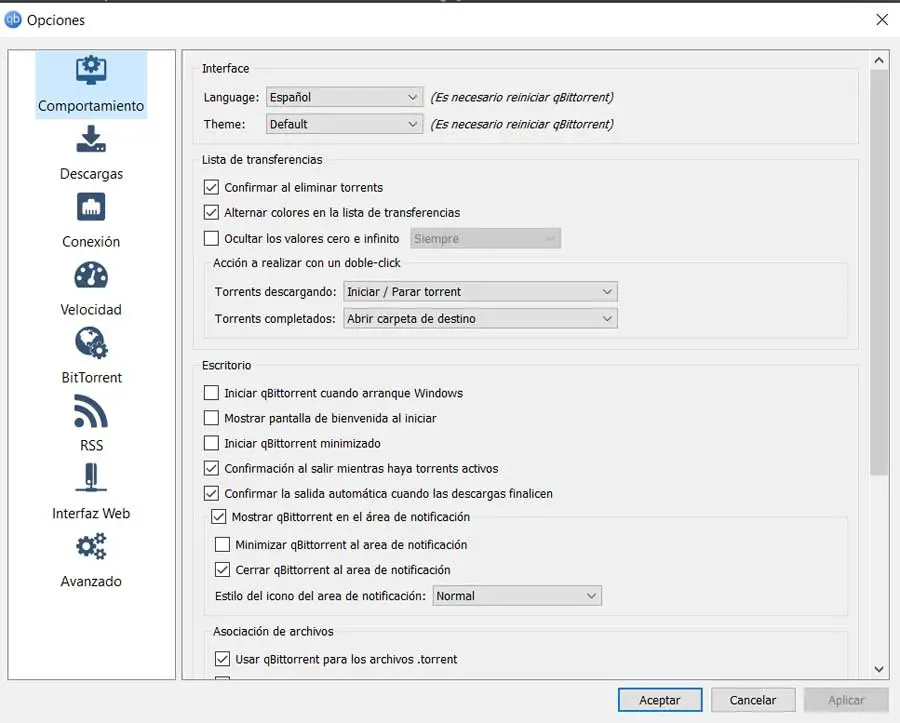Open Torrents completados action dropdown
Viewport: 900px width, 723px height.
click(x=480, y=318)
